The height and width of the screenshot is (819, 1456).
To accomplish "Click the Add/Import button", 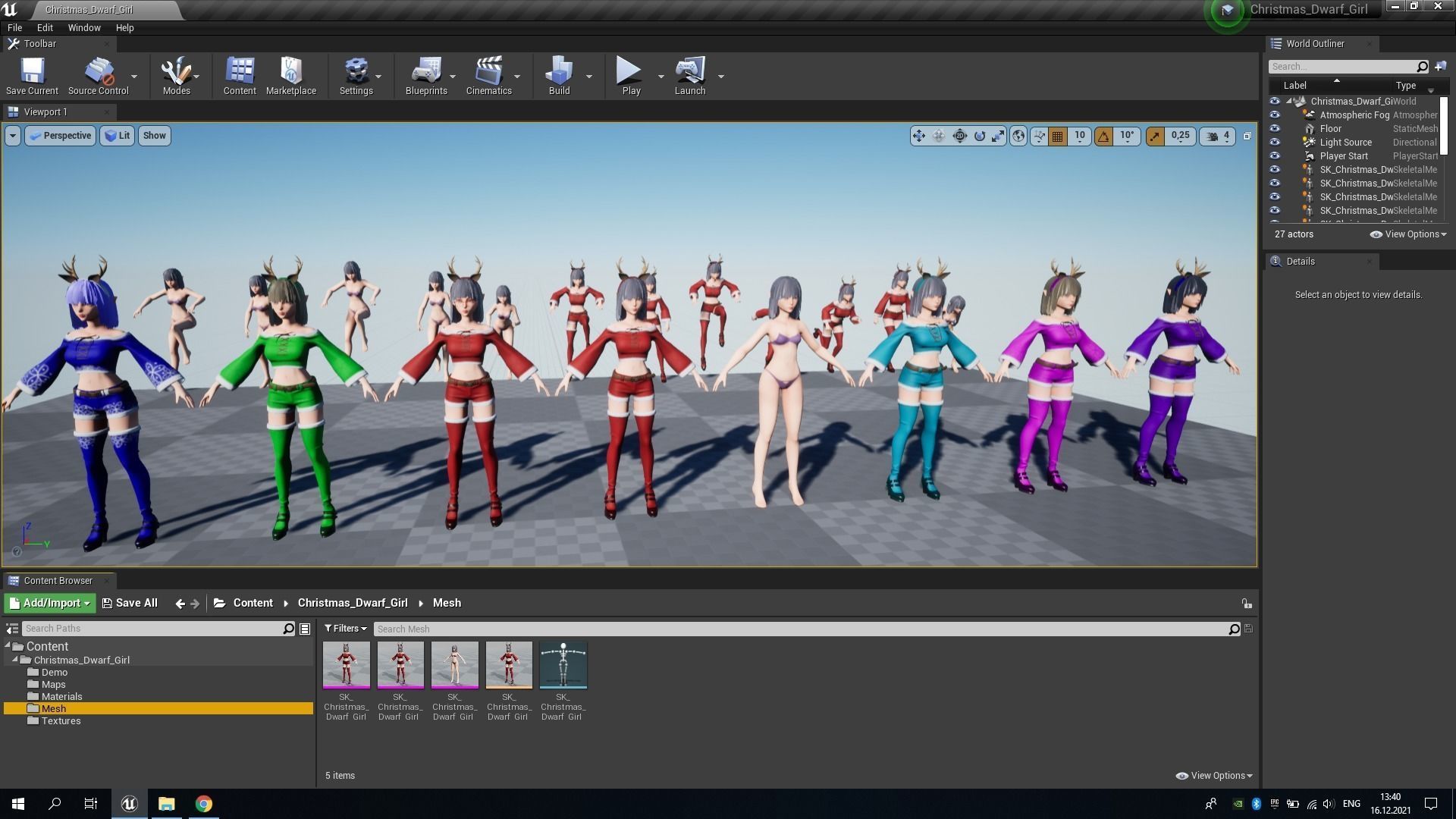I will point(49,603).
